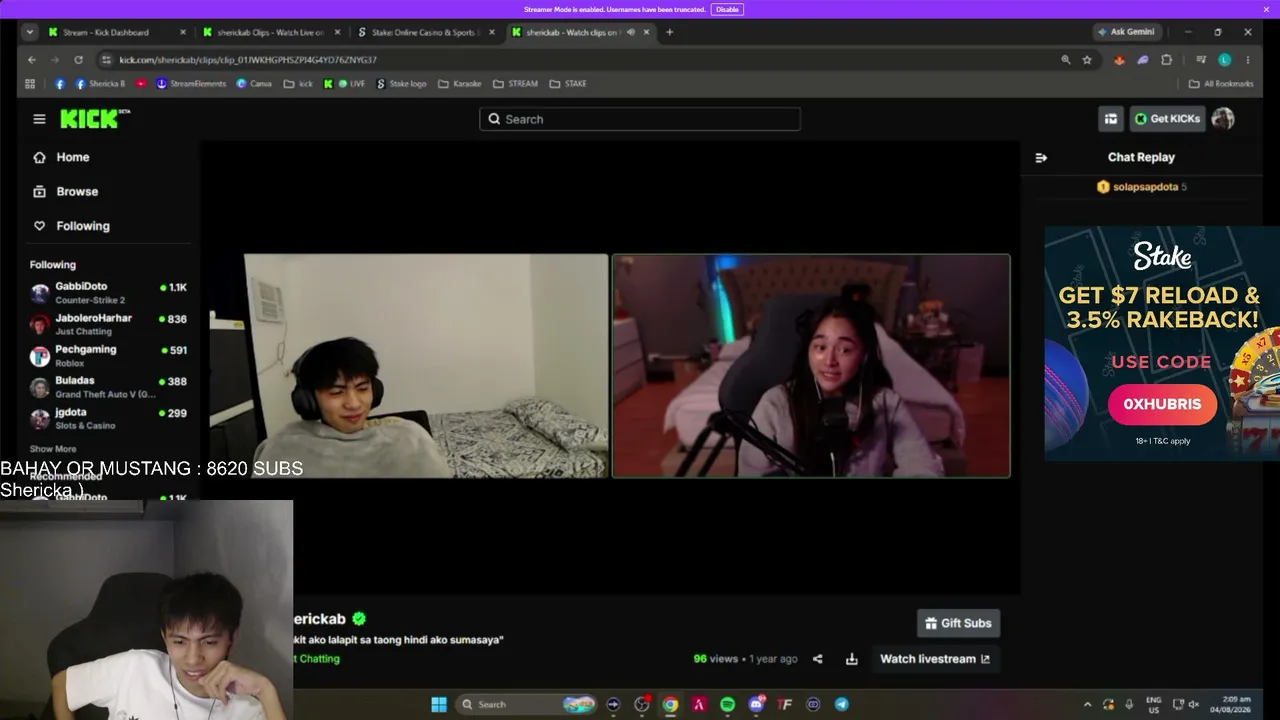The image size is (1280, 720).
Task: Mute the tab playing audio
Action: click(x=630, y=32)
